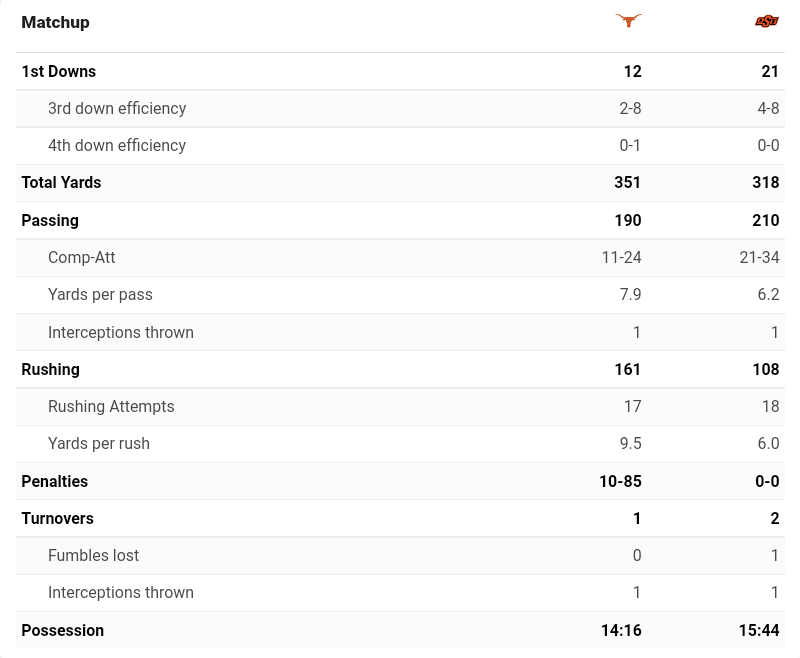Click the 4th down efficiency label

117,145
